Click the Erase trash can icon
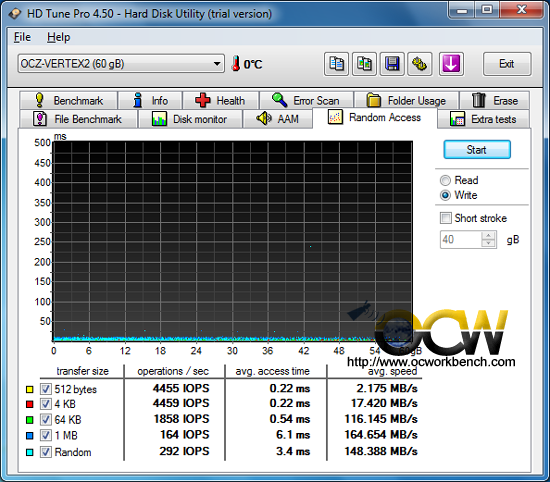 point(479,100)
